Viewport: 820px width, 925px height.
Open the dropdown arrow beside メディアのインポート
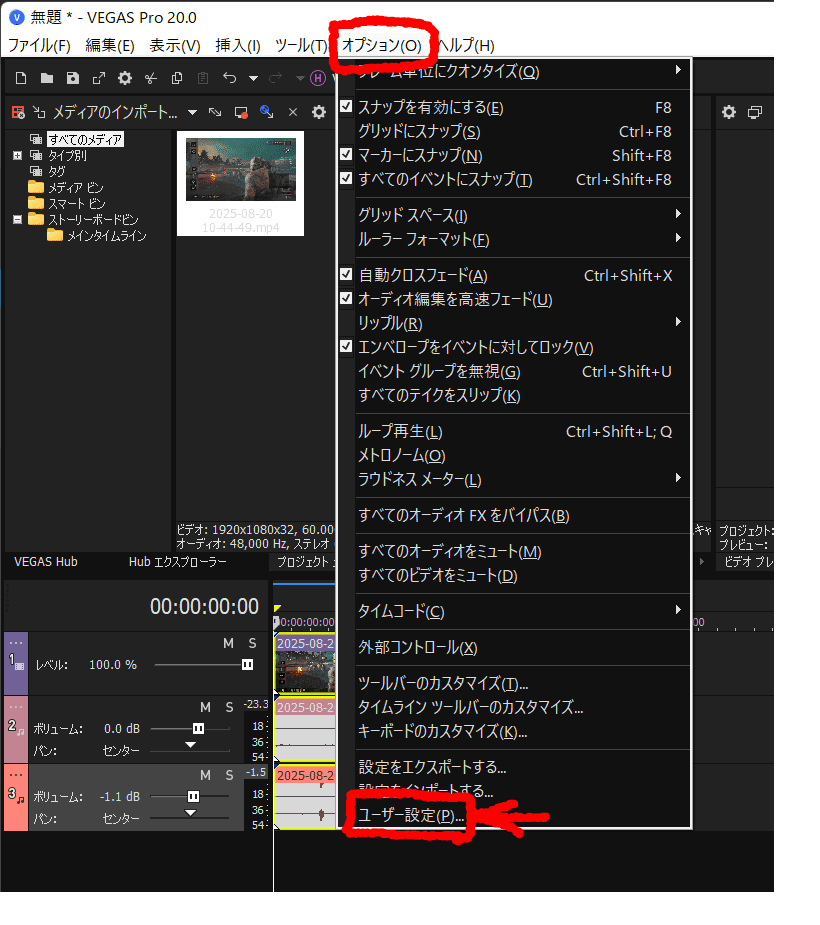tap(192, 112)
